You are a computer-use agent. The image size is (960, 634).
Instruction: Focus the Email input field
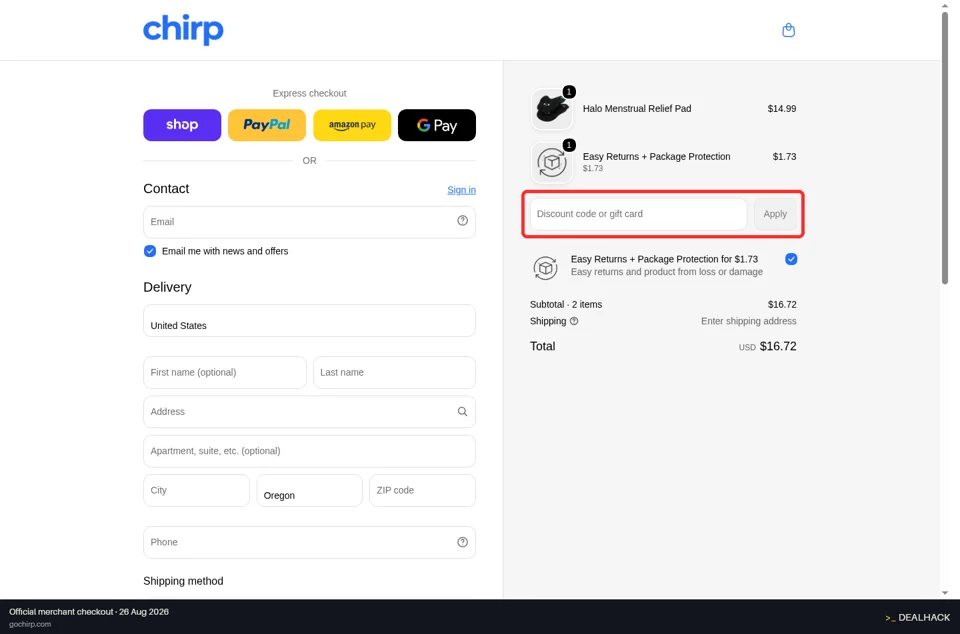point(309,222)
